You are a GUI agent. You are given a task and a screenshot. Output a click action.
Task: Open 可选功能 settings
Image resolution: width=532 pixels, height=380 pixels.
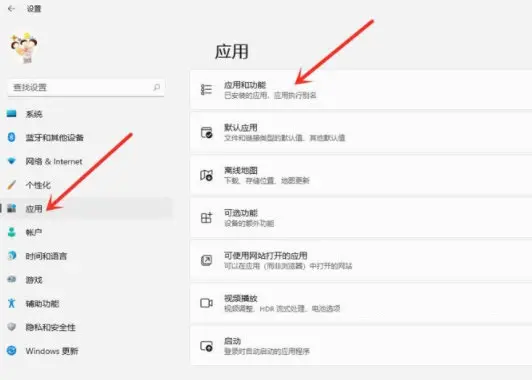pyautogui.click(x=361, y=218)
